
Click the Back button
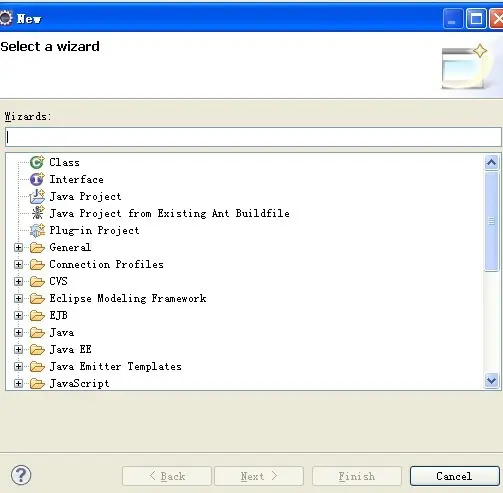167,476
